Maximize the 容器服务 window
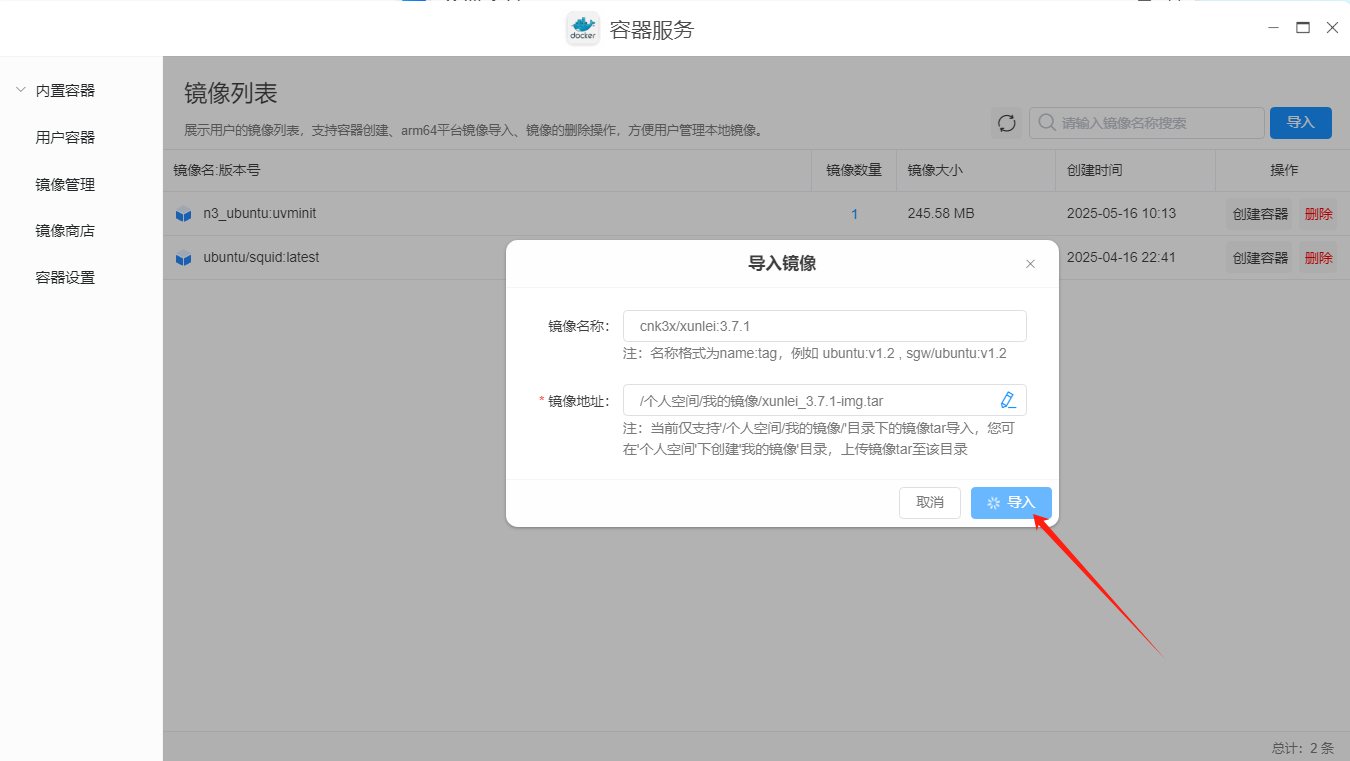The width and height of the screenshot is (1350, 761). 1303,28
